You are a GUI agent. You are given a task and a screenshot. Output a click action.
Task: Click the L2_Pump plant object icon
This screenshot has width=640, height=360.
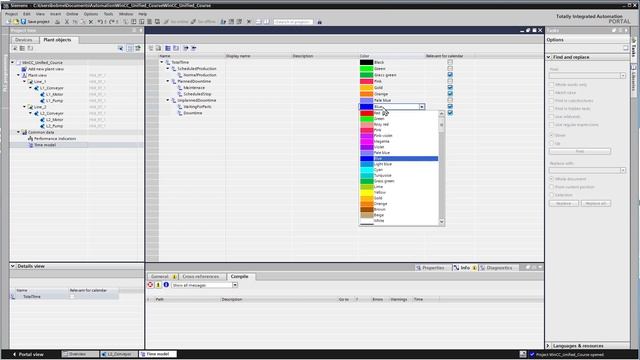42,126
